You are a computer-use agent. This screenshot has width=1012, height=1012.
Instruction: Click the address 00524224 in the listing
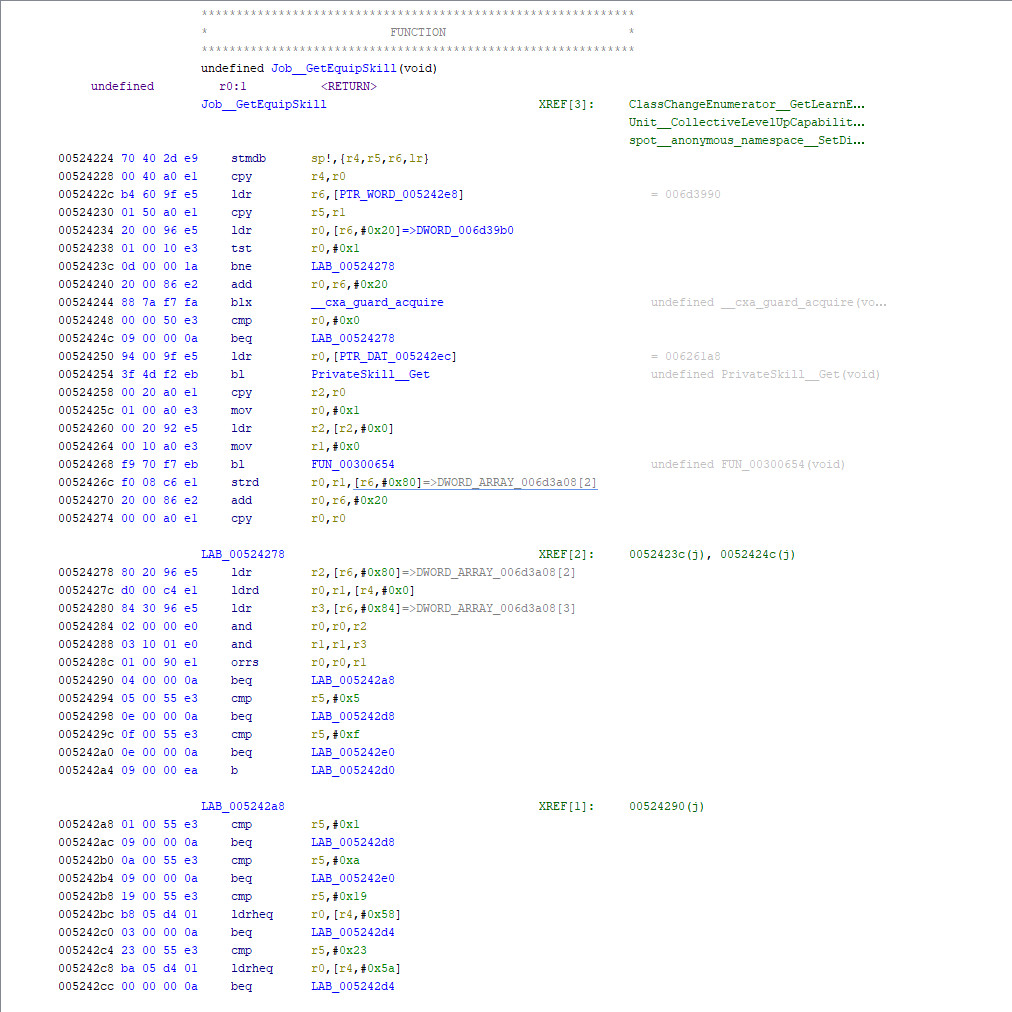point(85,158)
